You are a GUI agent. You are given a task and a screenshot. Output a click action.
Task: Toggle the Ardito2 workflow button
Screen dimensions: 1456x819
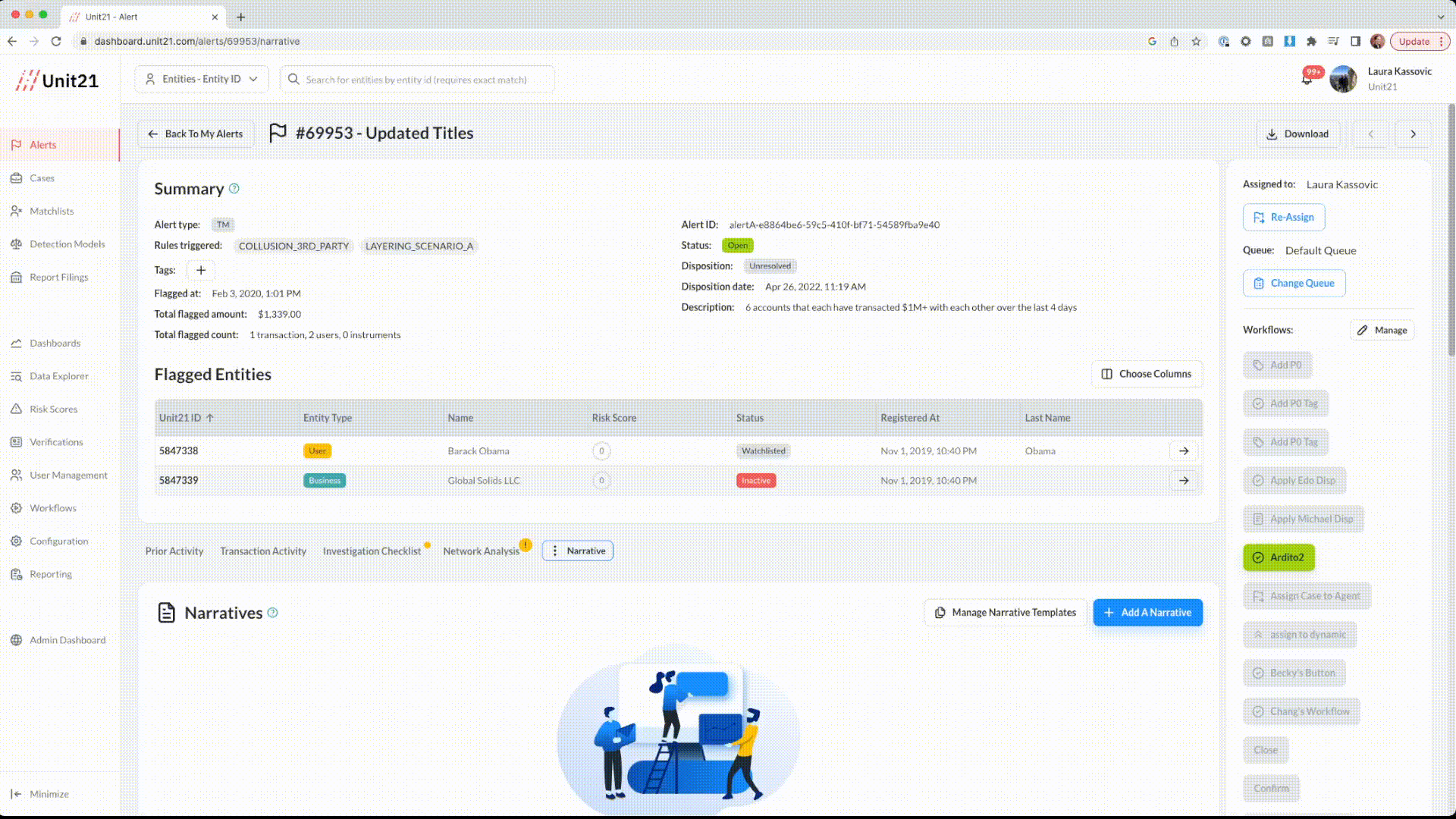tap(1279, 557)
